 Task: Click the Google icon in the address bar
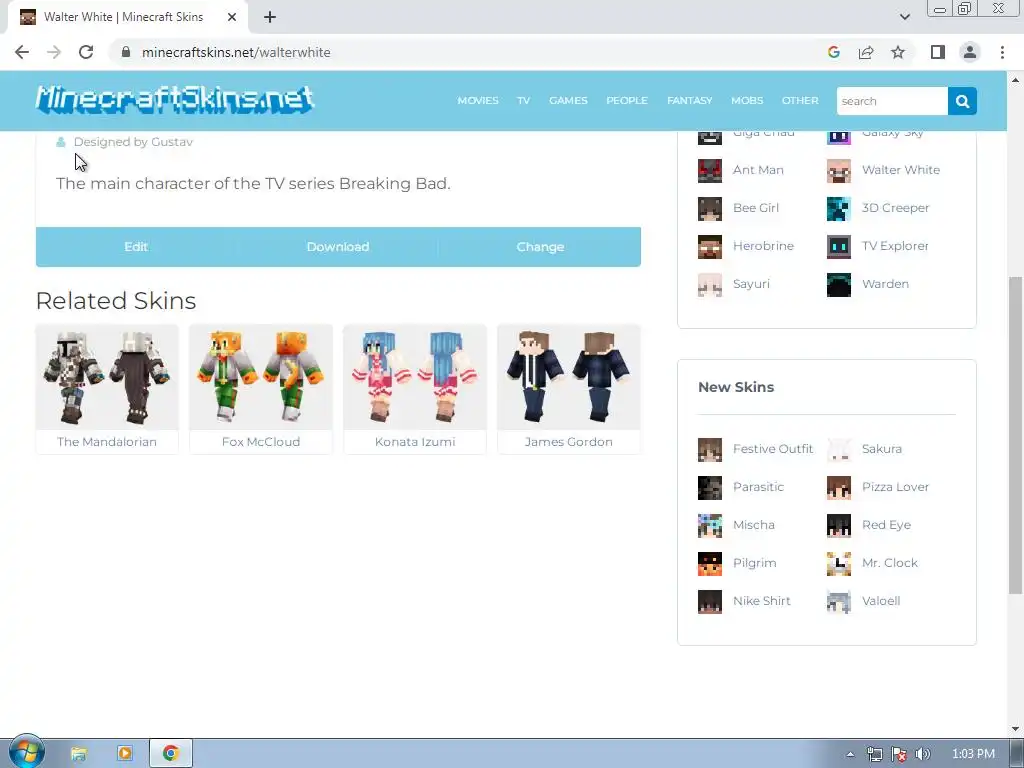(x=833, y=52)
